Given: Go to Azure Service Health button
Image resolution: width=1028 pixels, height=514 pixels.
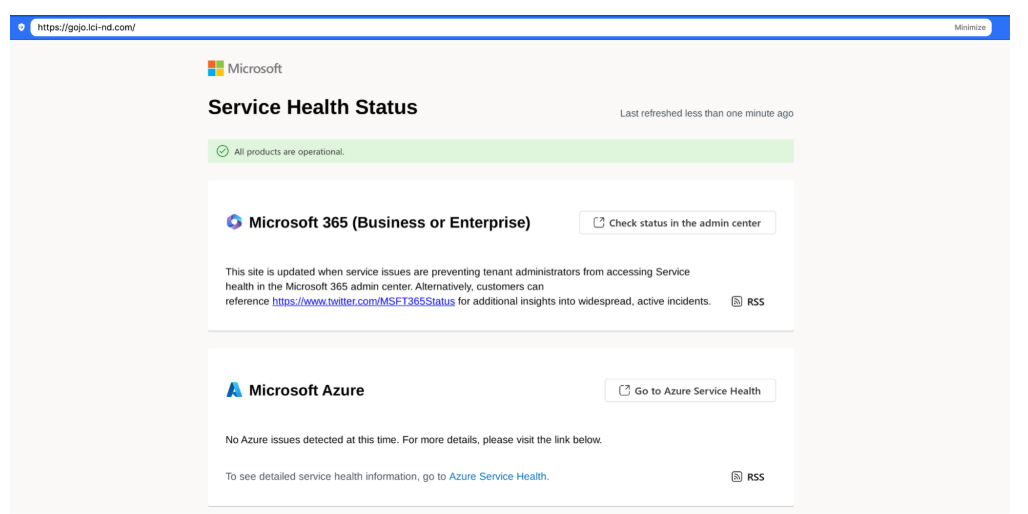Looking at the screenshot, I should point(690,390).
